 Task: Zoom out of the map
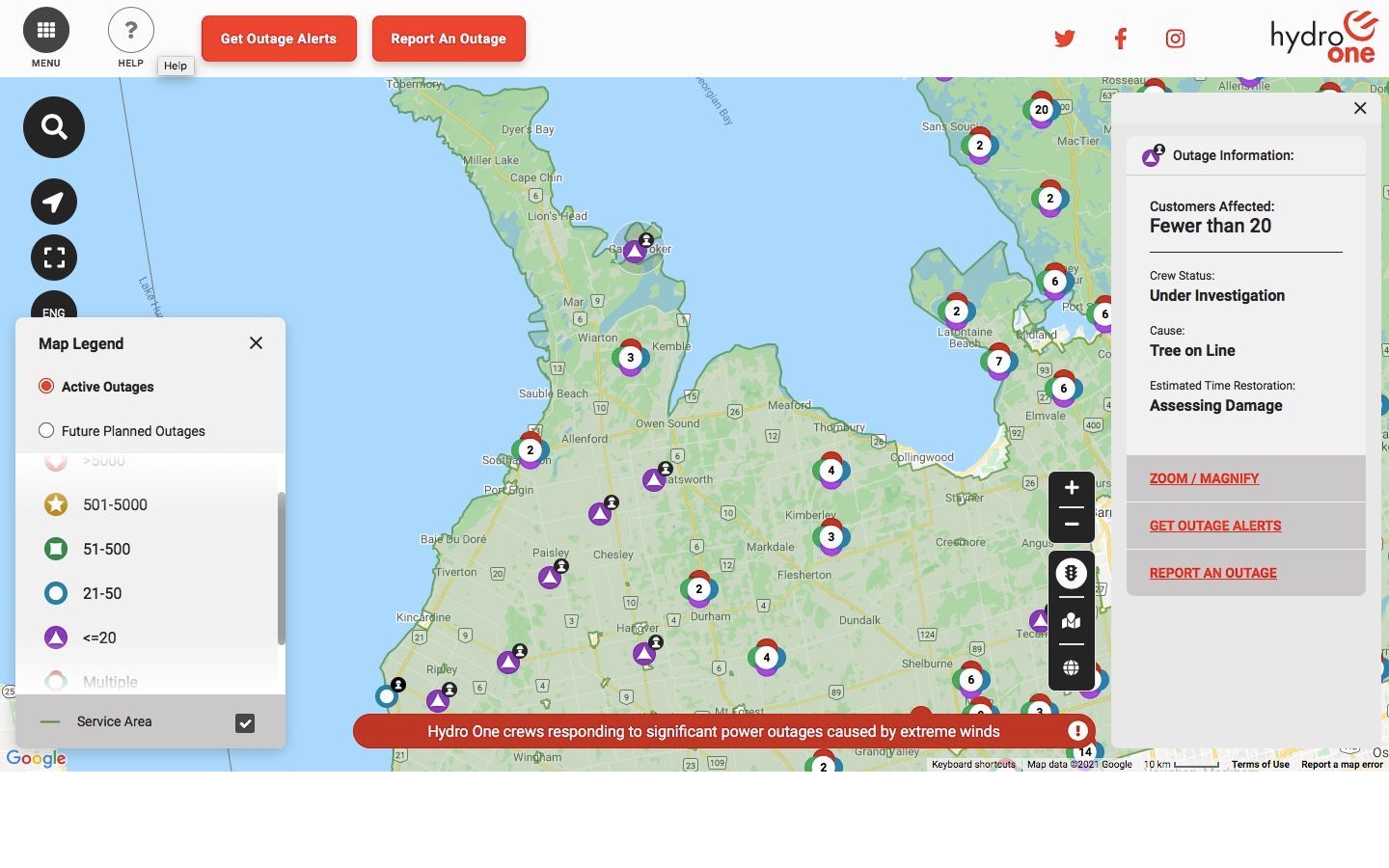(1071, 525)
